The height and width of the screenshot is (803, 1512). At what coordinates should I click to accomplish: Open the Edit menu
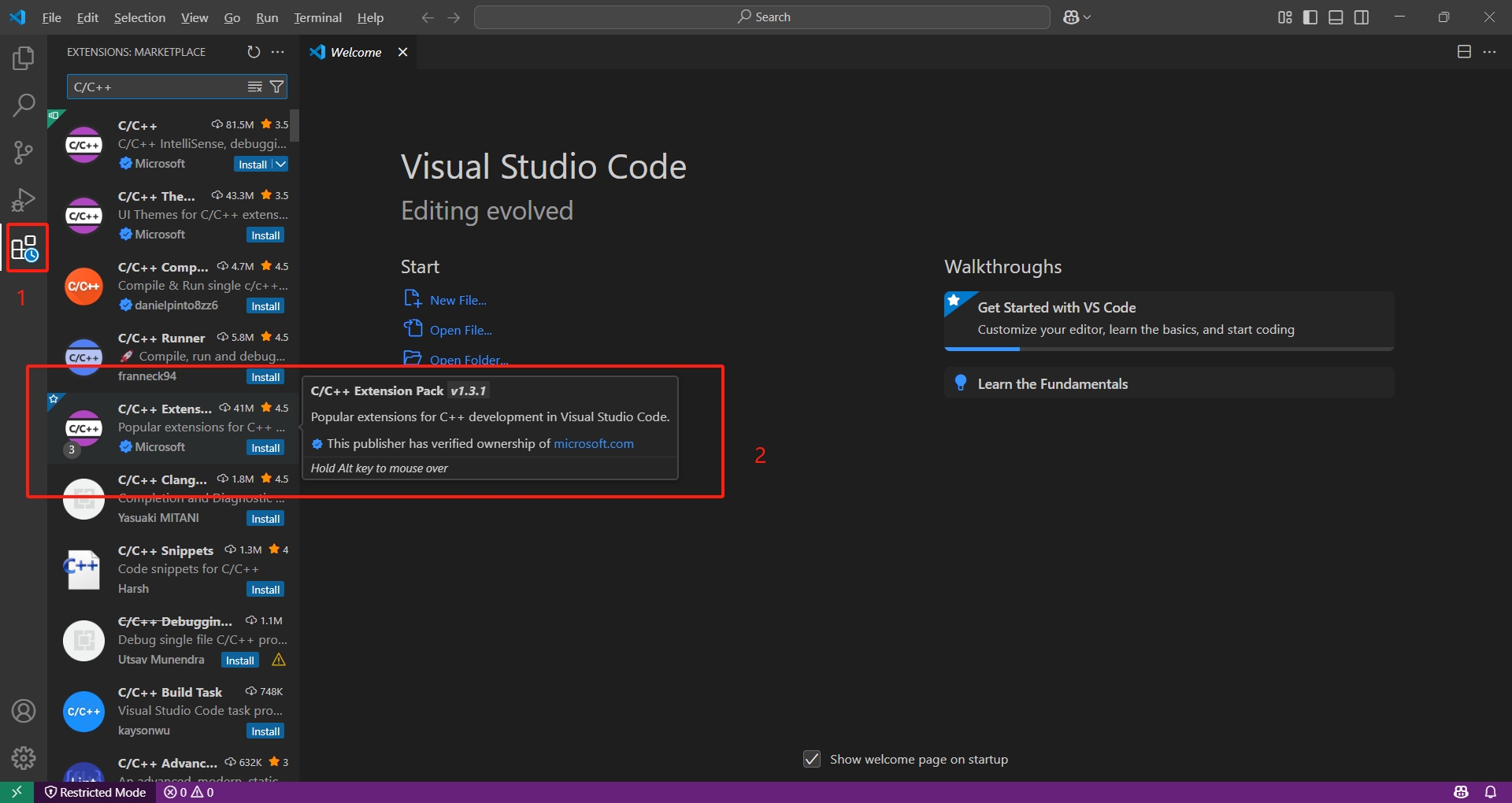[87, 17]
